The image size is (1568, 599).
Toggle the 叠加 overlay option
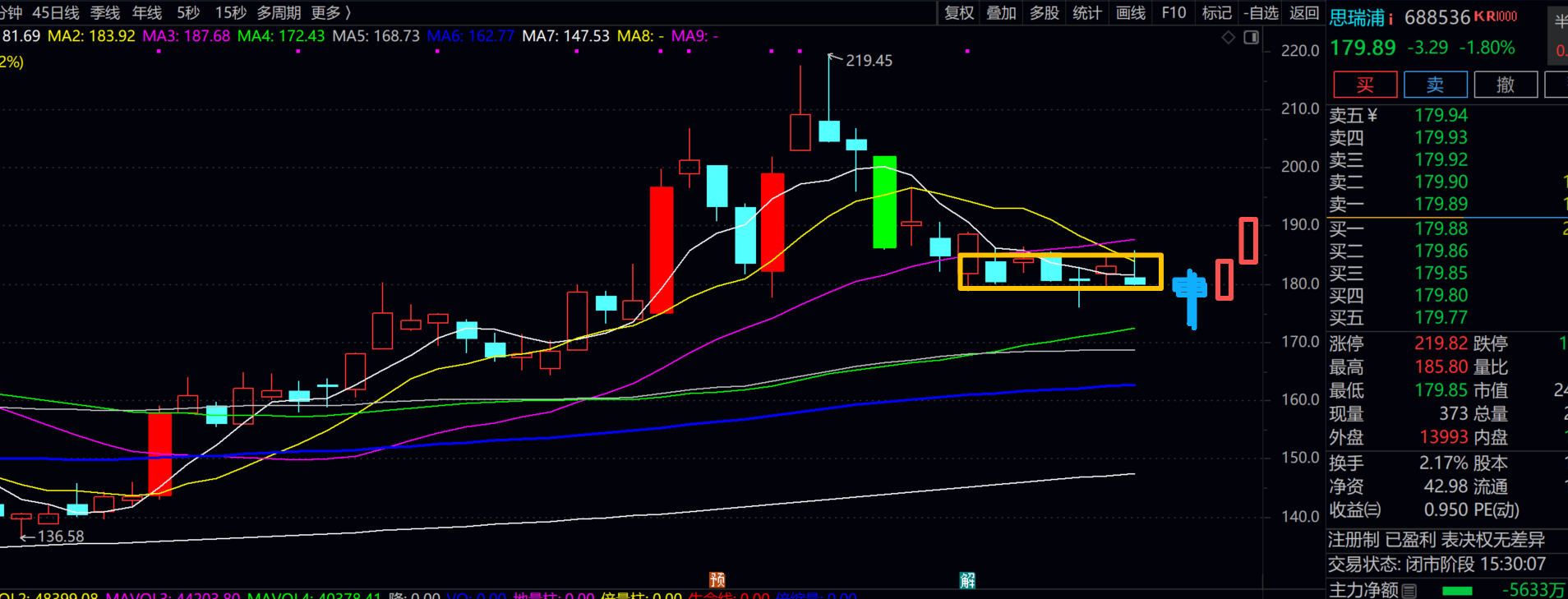point(1001,12)
